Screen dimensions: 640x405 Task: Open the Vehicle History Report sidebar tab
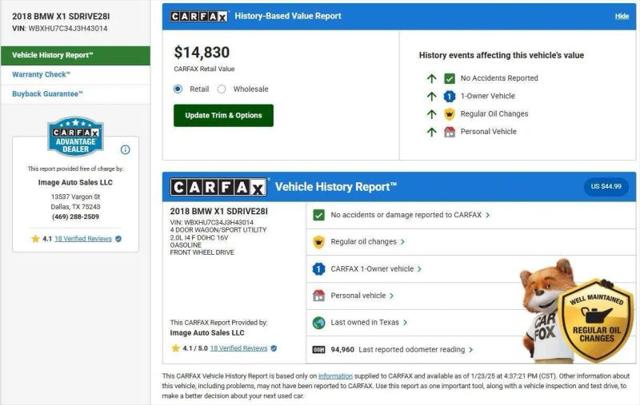tap(76, 56)
